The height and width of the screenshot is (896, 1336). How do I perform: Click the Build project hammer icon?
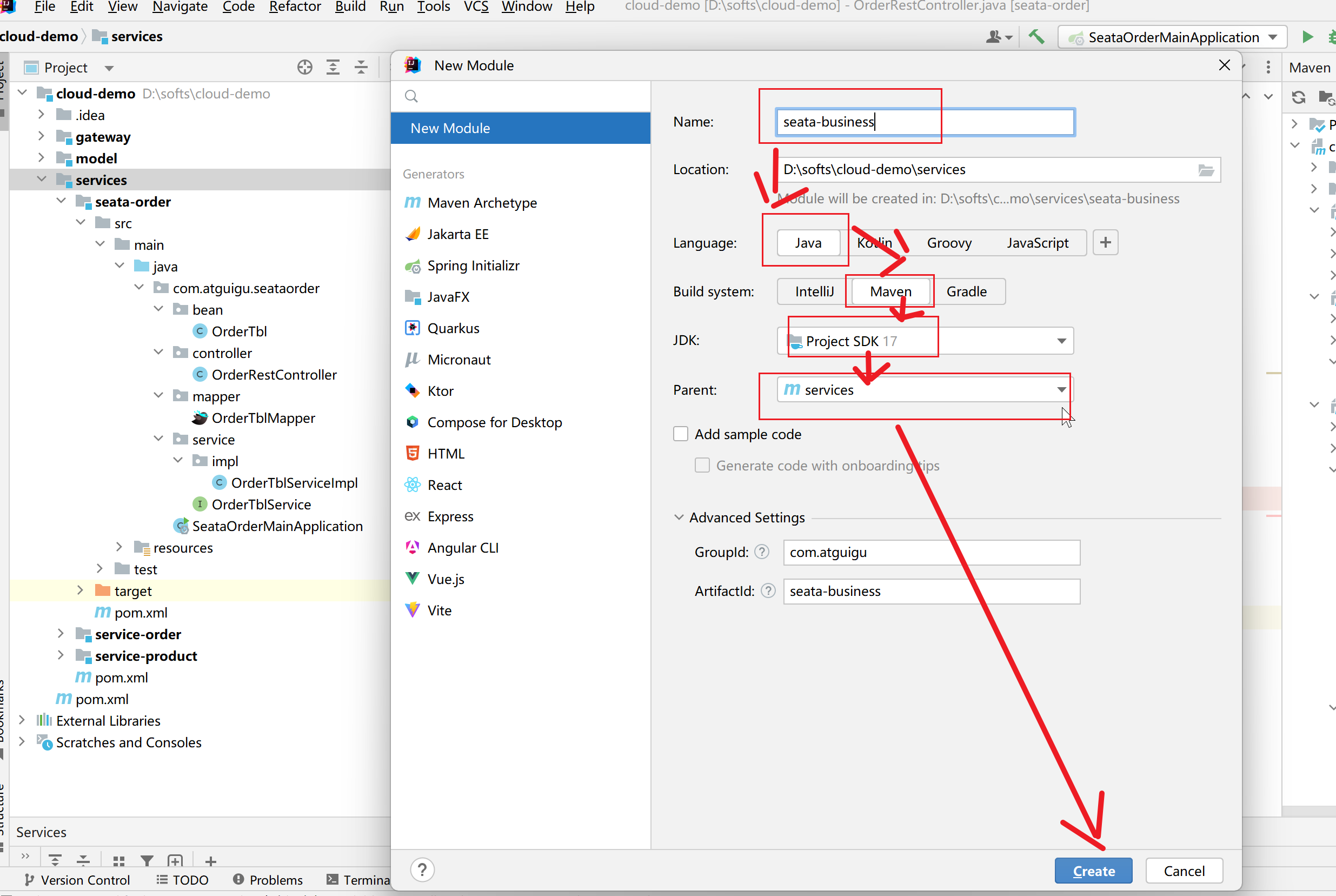click(x=1036, y=37)
